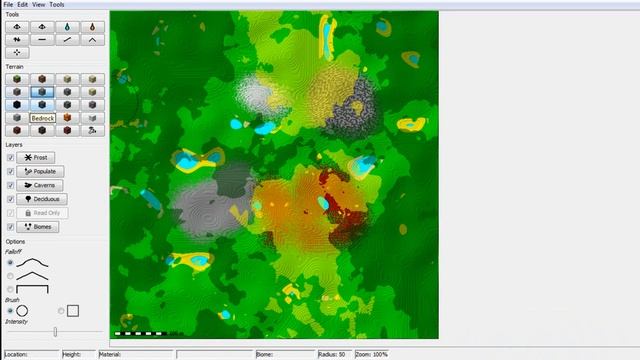
Task: Click the Material field in status bar
Action: point(136,354)
